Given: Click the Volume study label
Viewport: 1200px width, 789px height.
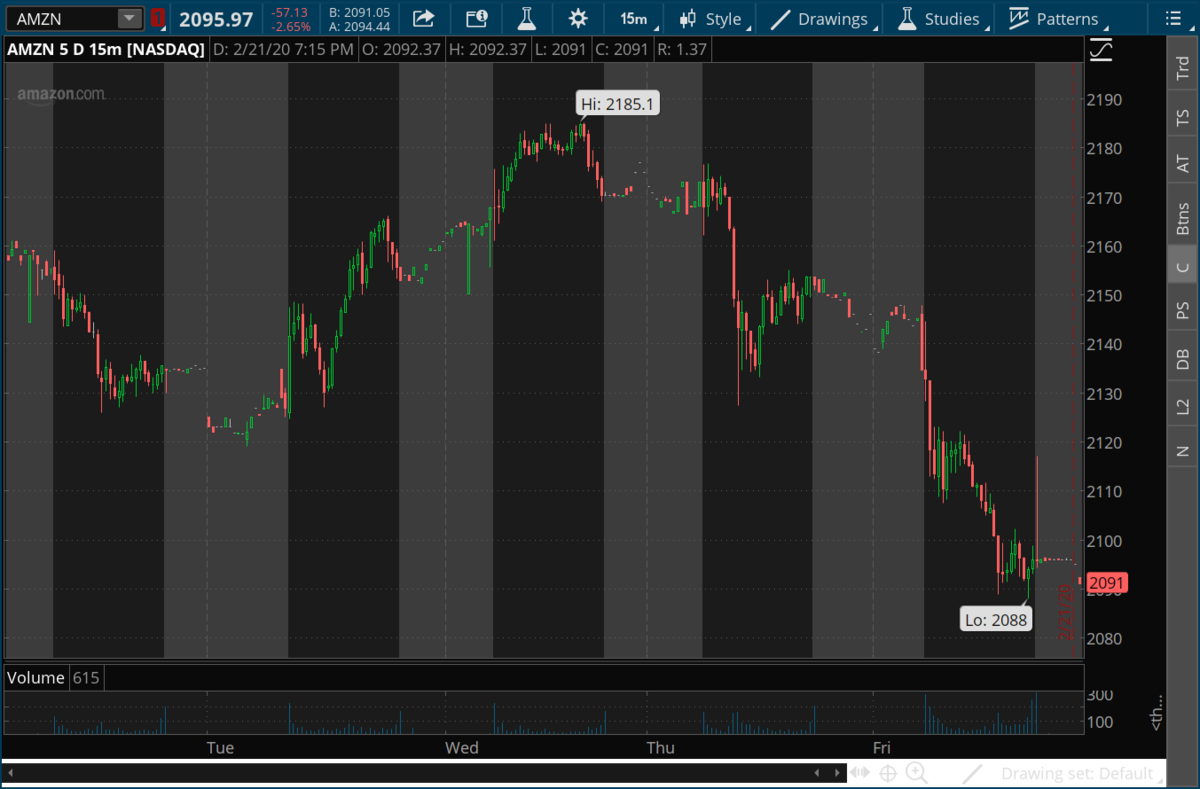Looking at the screenshot, I should point(36,678).
